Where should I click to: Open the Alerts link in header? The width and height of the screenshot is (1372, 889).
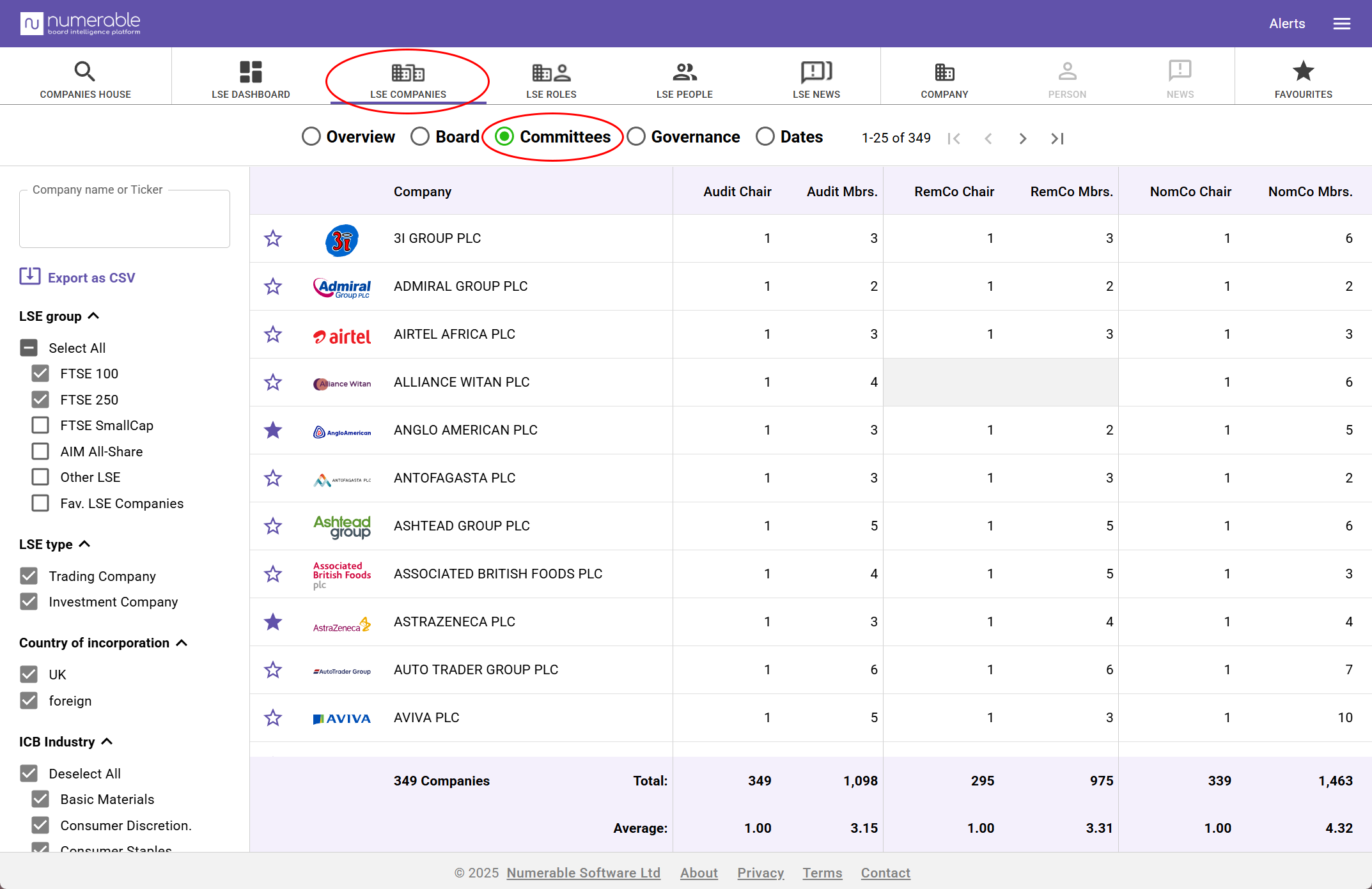point(1286,24)
